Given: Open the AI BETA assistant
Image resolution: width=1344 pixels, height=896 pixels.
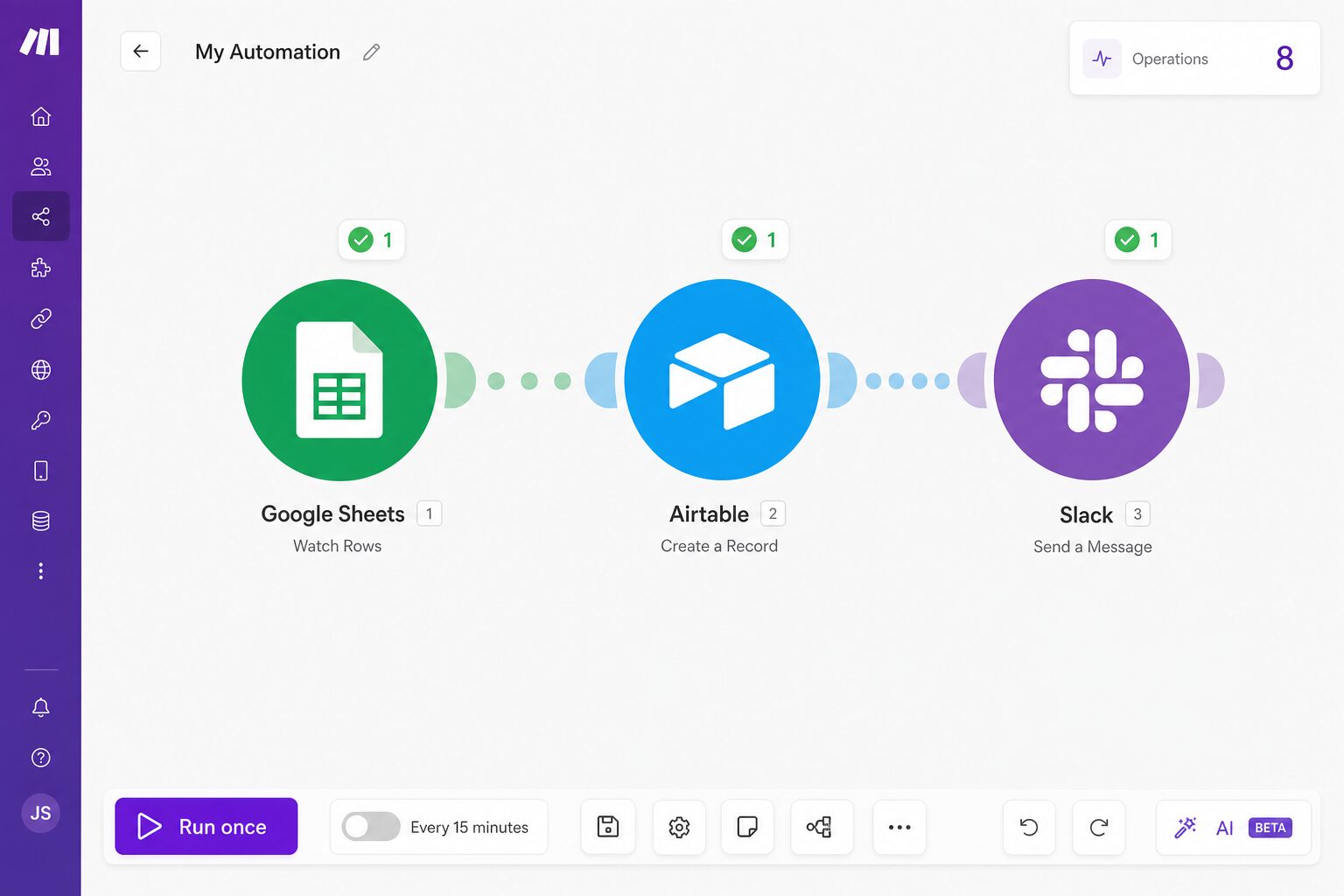Looking at the screenshot, I should pyautogui.click(x=1234, y=827).
